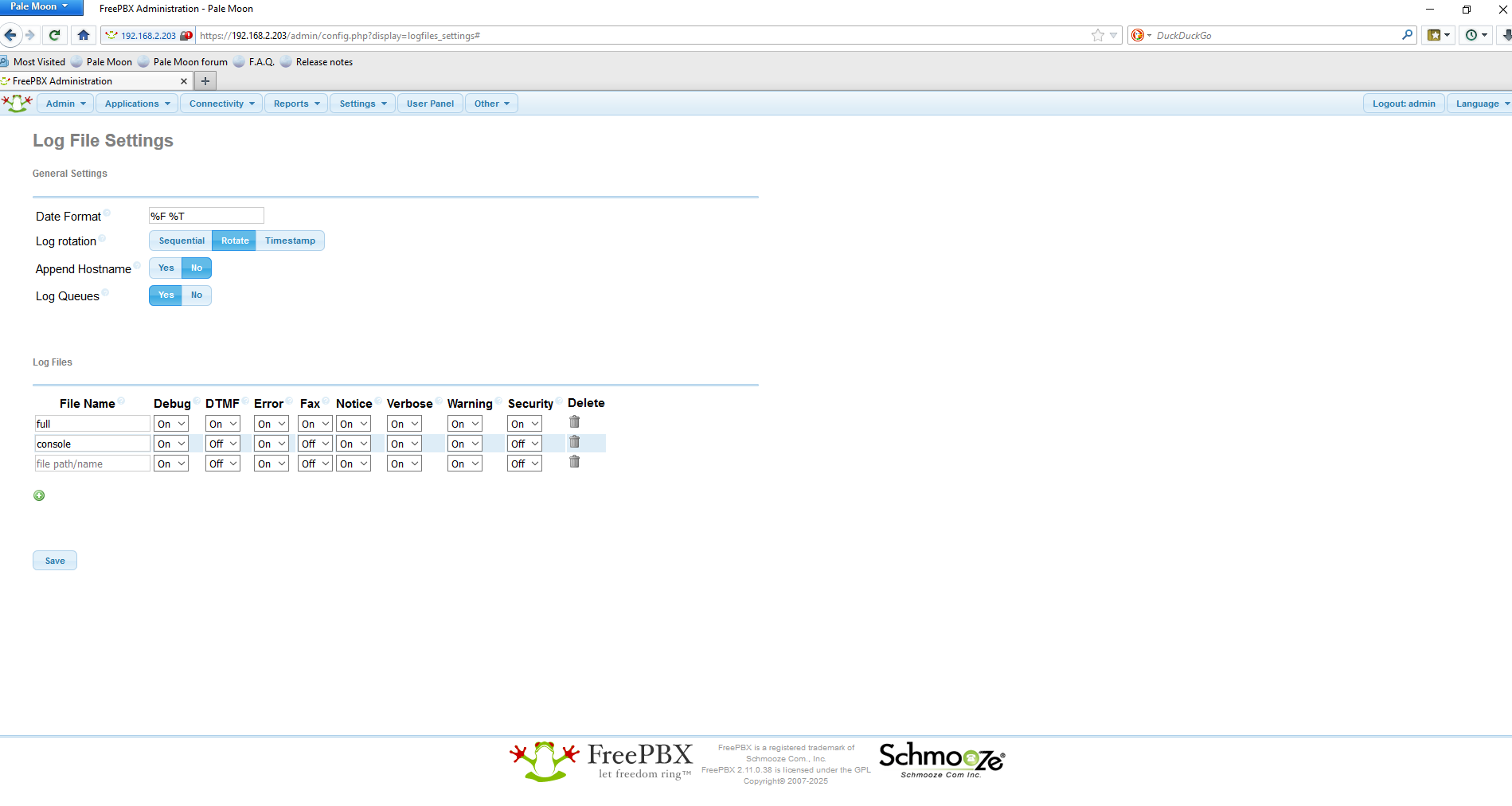The image size is (1512, 806).
Task: Open Verbose dropdown for 'console' row
Action: point(404,444)
